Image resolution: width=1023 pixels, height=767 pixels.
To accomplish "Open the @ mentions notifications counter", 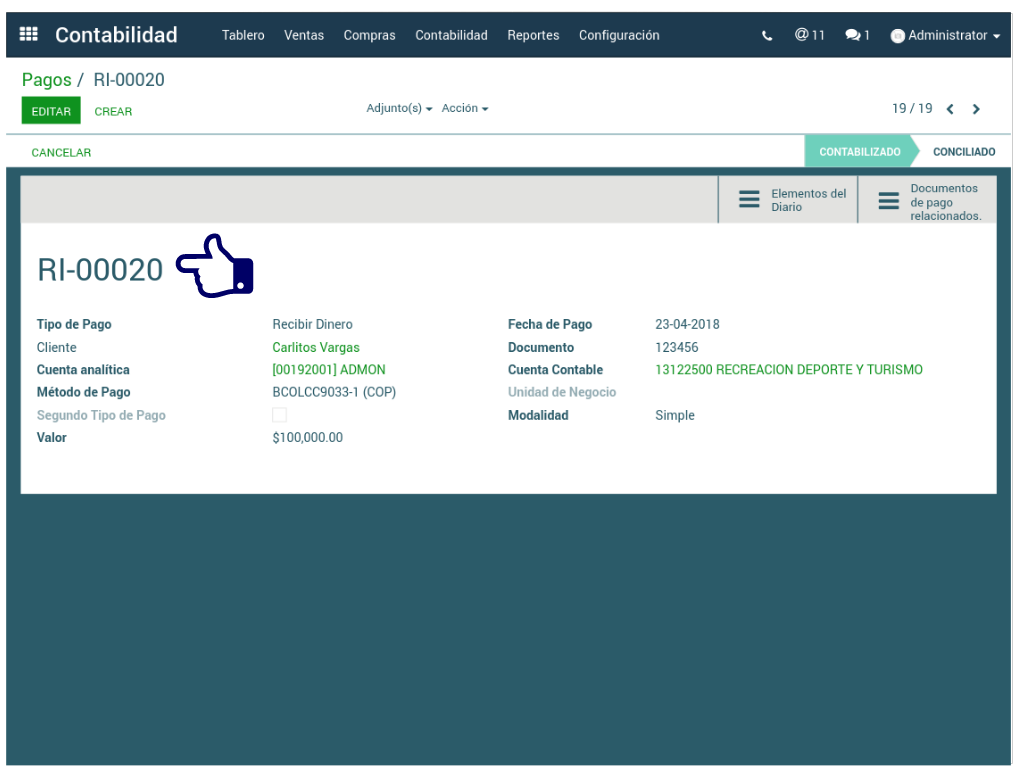I will (809, 35).
